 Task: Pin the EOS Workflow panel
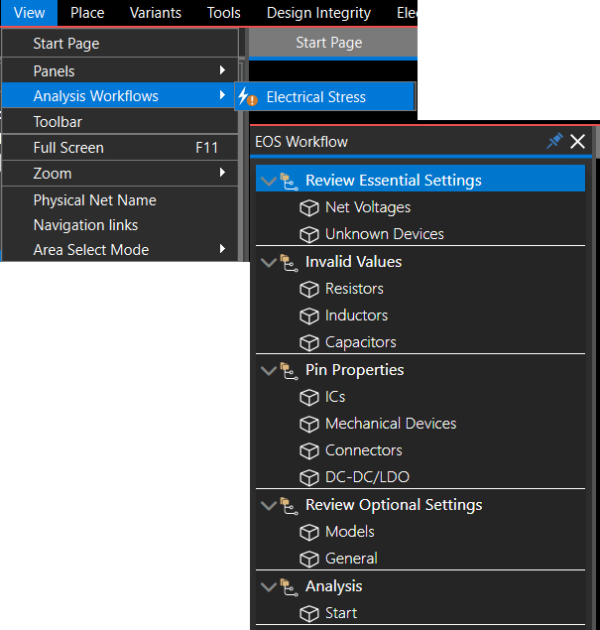554,141
